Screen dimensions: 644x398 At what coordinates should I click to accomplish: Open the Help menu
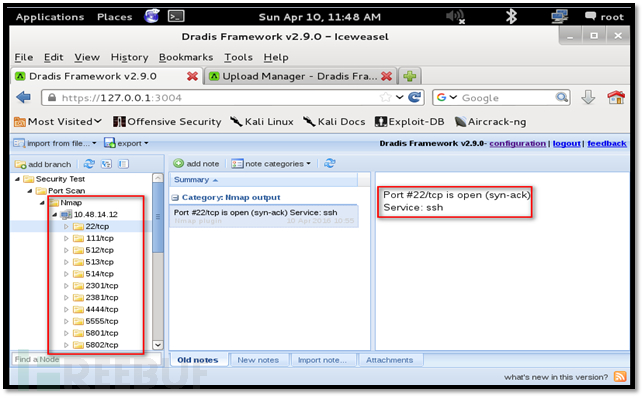(276, 57)
